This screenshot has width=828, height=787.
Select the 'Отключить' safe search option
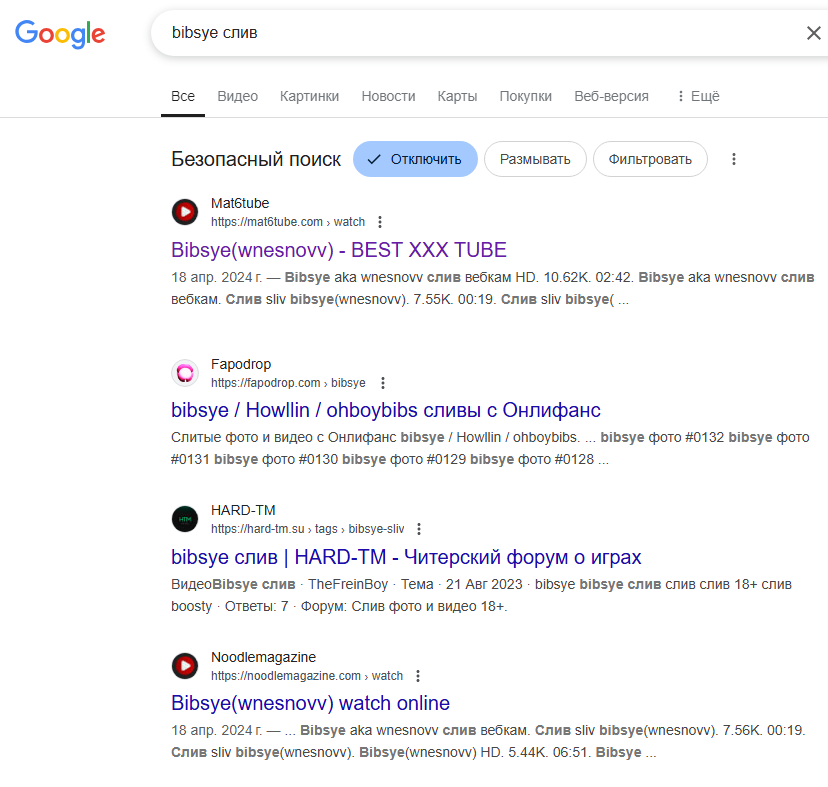click(x=415, y=159)
